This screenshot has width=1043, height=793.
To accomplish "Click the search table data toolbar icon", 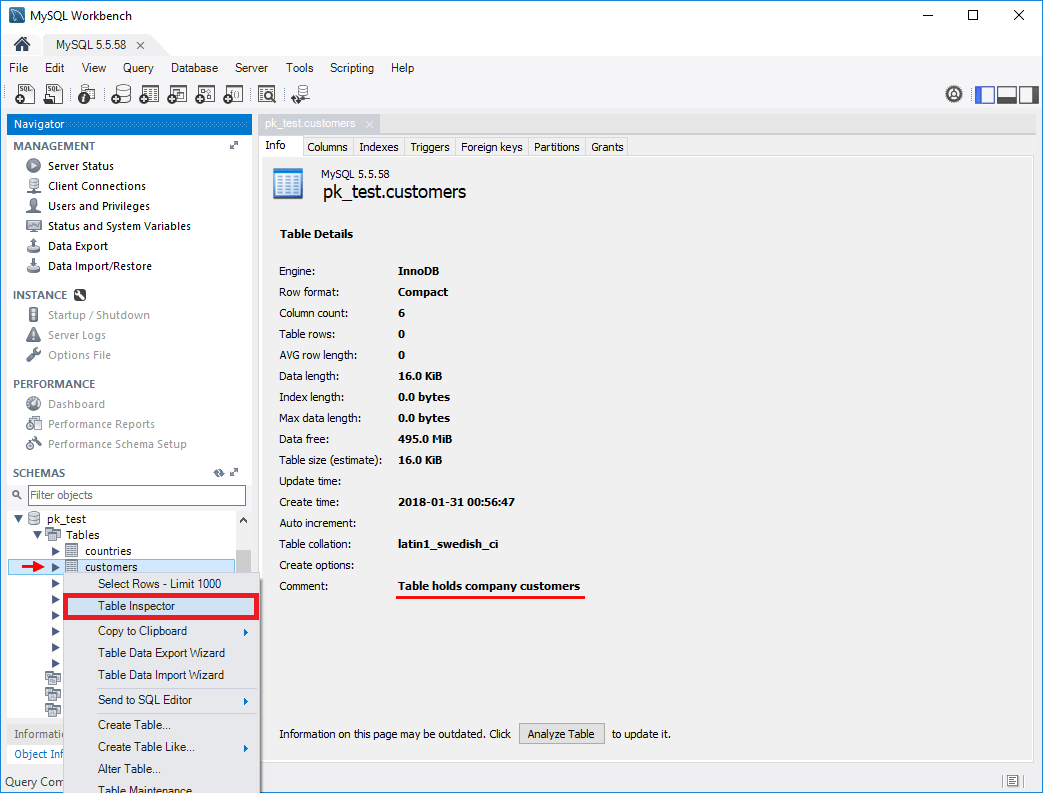I will (267, 94).
